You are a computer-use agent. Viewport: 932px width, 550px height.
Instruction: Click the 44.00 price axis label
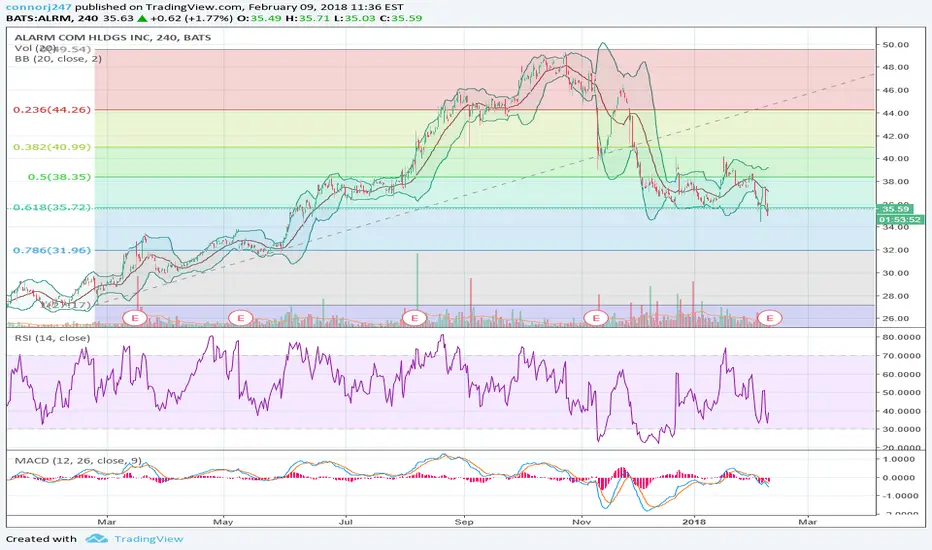pos(896,113)
